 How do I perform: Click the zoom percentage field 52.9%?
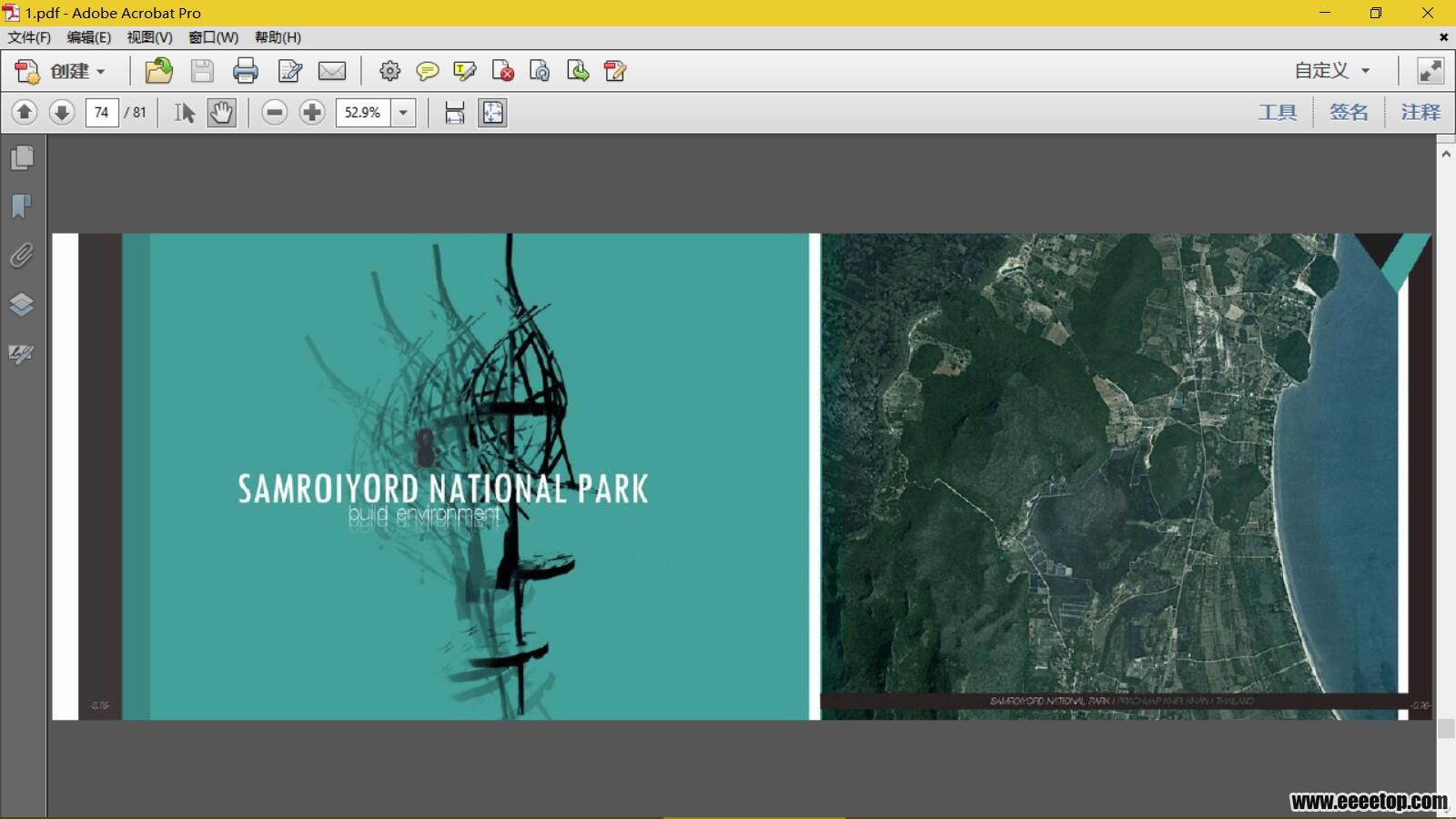363,112
